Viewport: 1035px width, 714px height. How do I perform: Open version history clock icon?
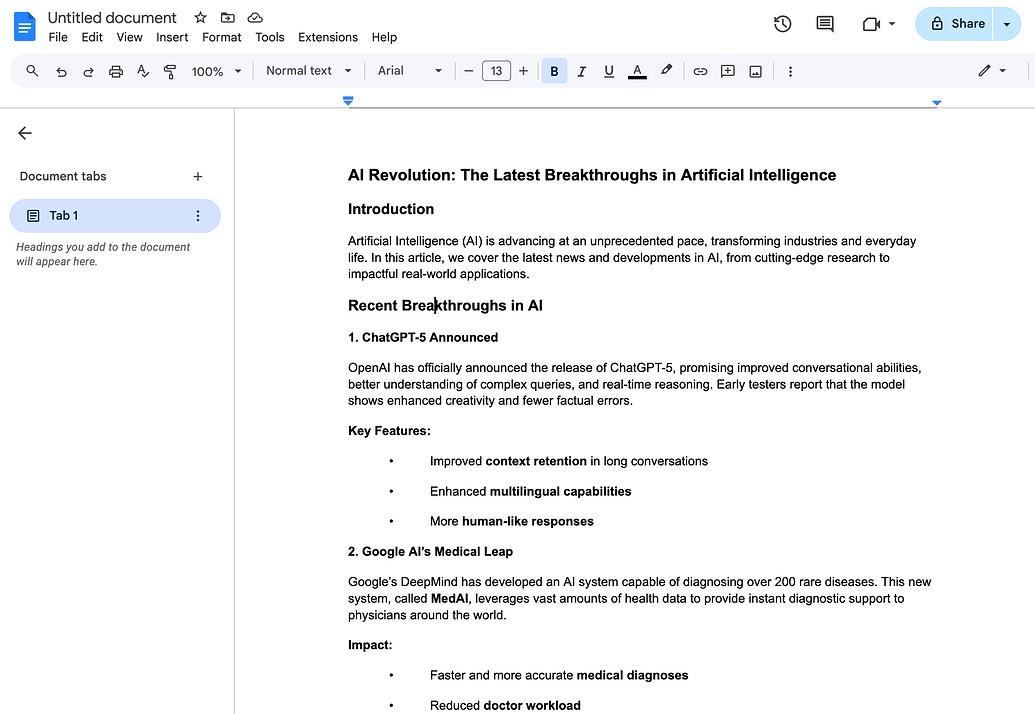[782, 23]
